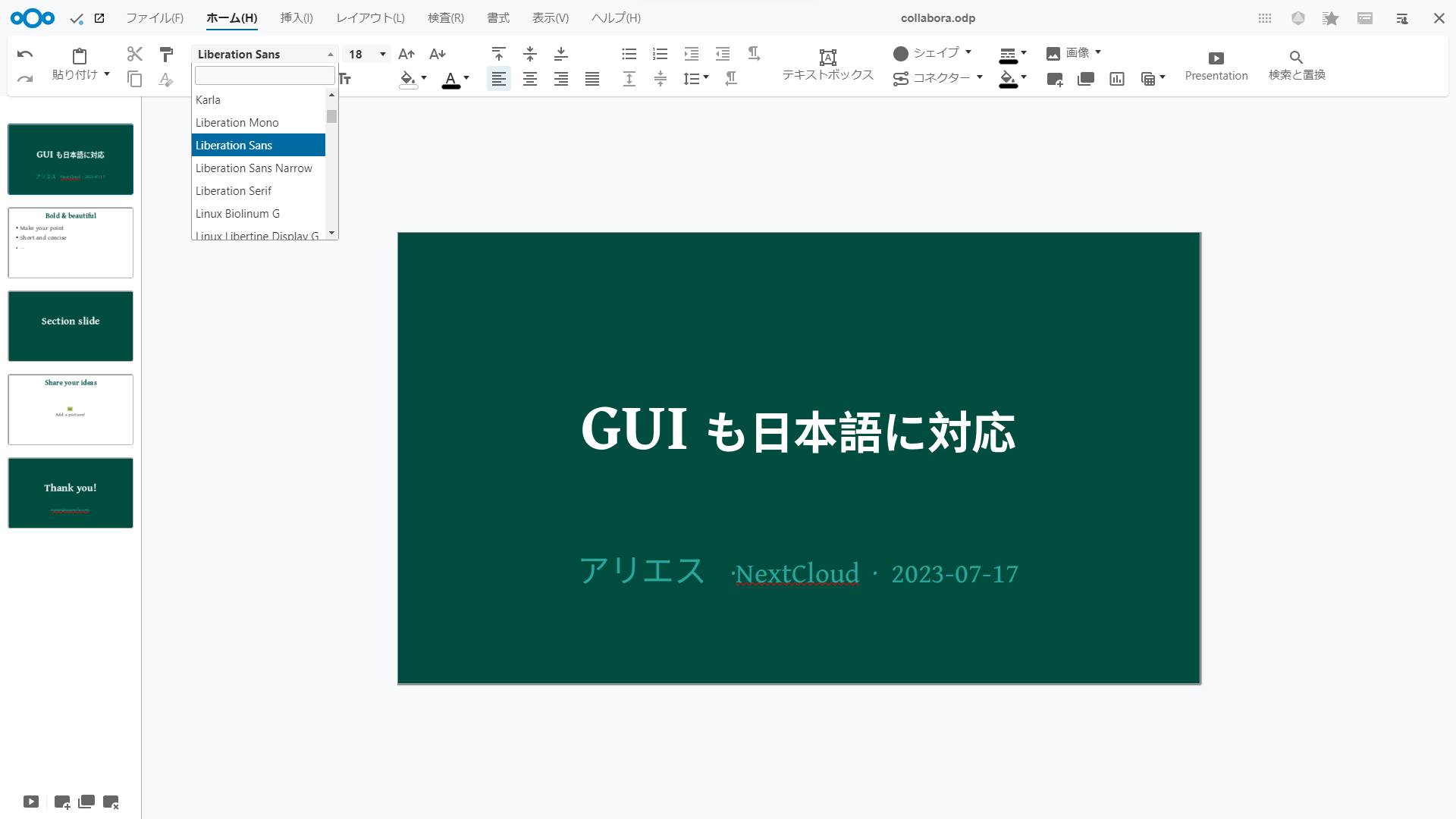Viewport: 1456px width, 819px height.
Task: Click the duplicate slide icon in toolbar
Action: 1086,79
